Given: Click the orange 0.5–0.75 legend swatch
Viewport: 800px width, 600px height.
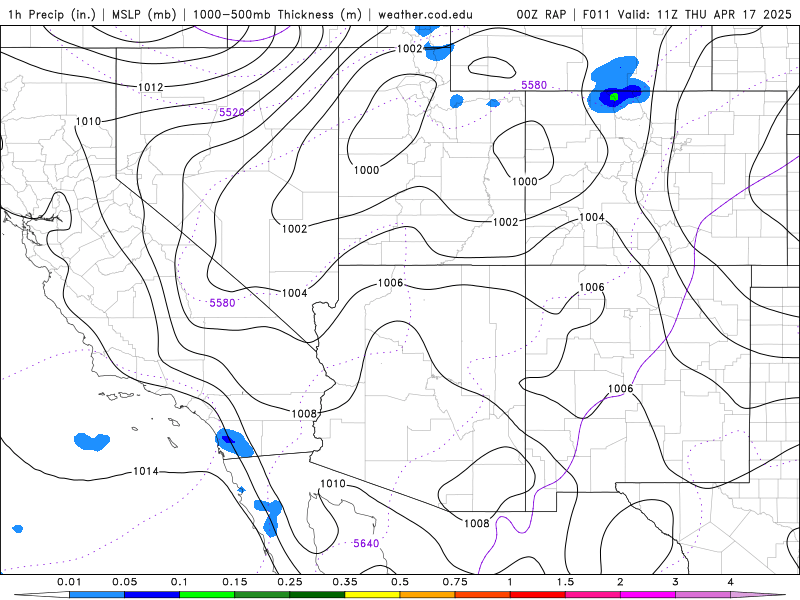Looking at the screenshot, I should point(428,595).
